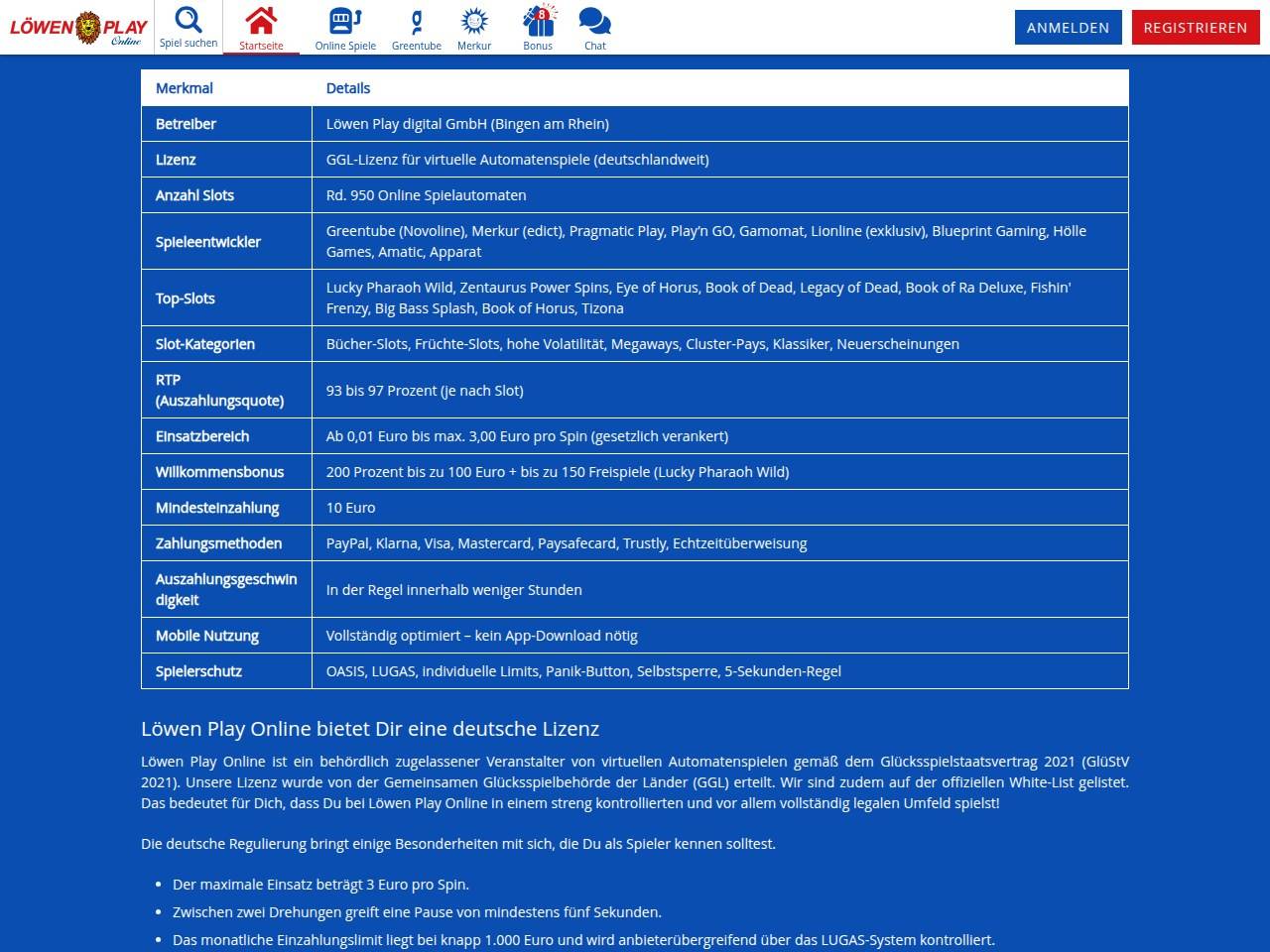Open the Online Spiele slot-machine icon
Screen dimensions: 1270x952
coord(345,20)
